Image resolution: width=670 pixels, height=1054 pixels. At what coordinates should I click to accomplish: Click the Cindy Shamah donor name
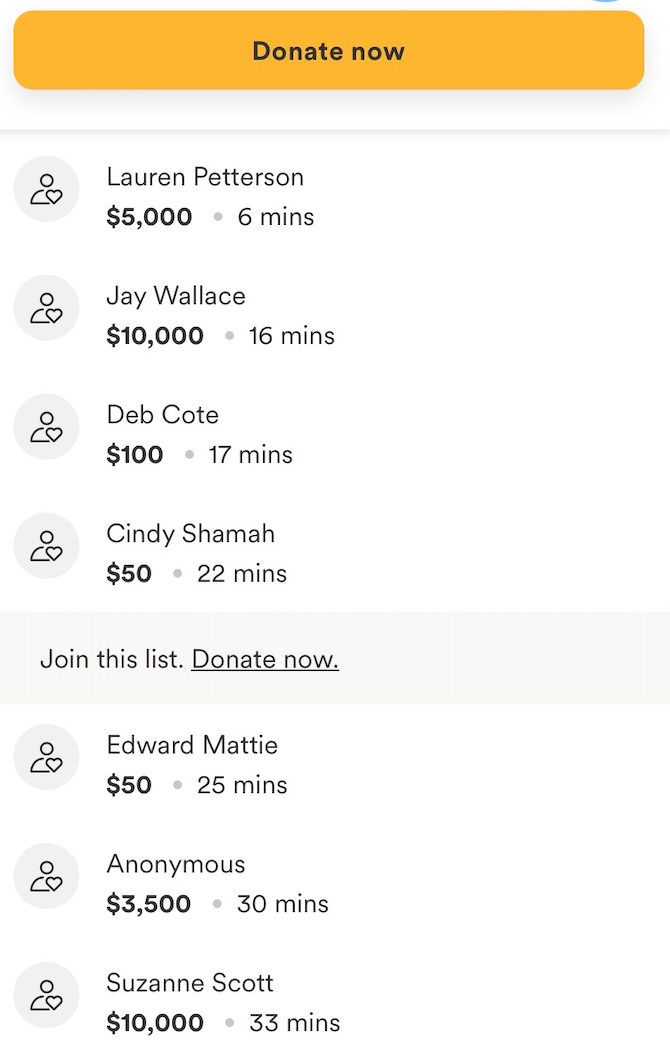(x=191, y=534)
